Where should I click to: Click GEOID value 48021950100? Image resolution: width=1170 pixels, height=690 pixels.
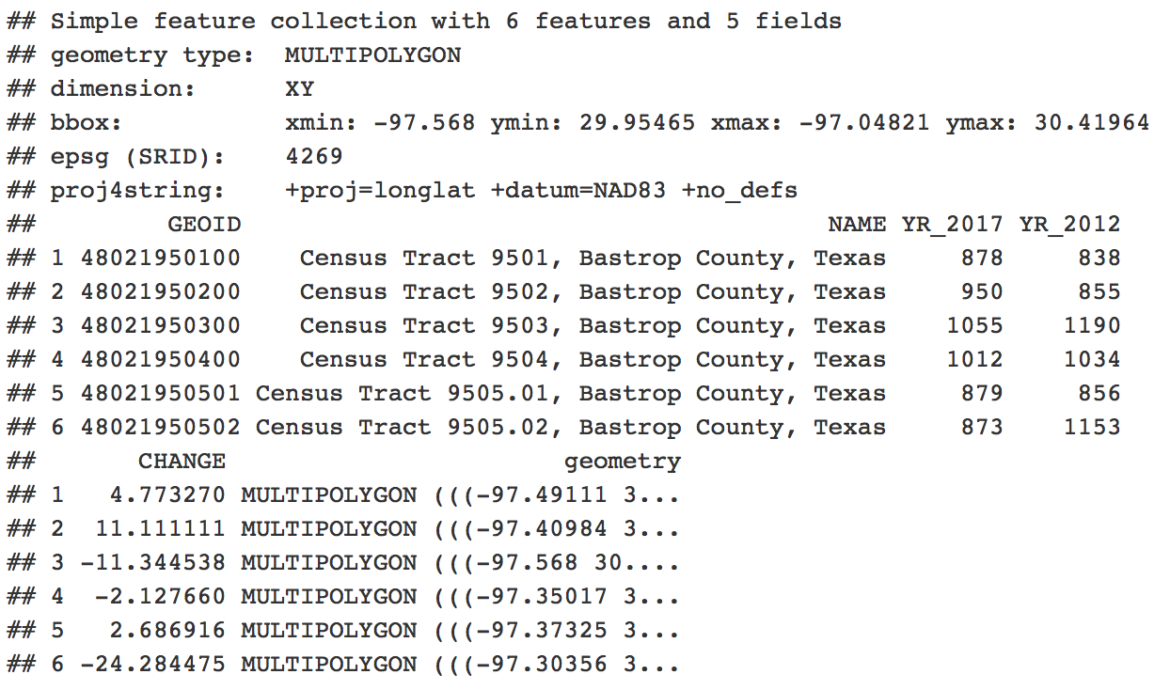pos(175,258)
